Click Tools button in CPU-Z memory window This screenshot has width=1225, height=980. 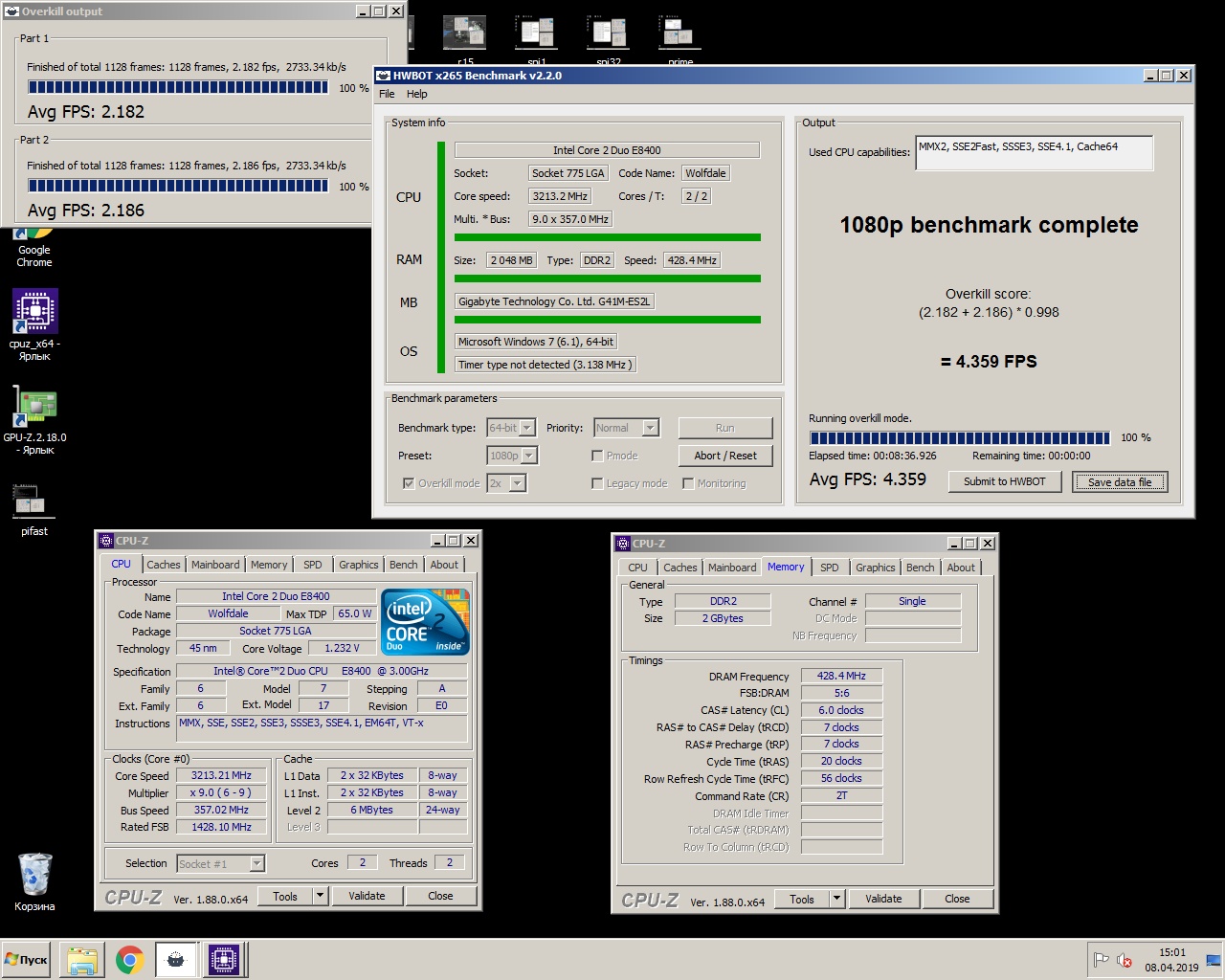(802, 899)
